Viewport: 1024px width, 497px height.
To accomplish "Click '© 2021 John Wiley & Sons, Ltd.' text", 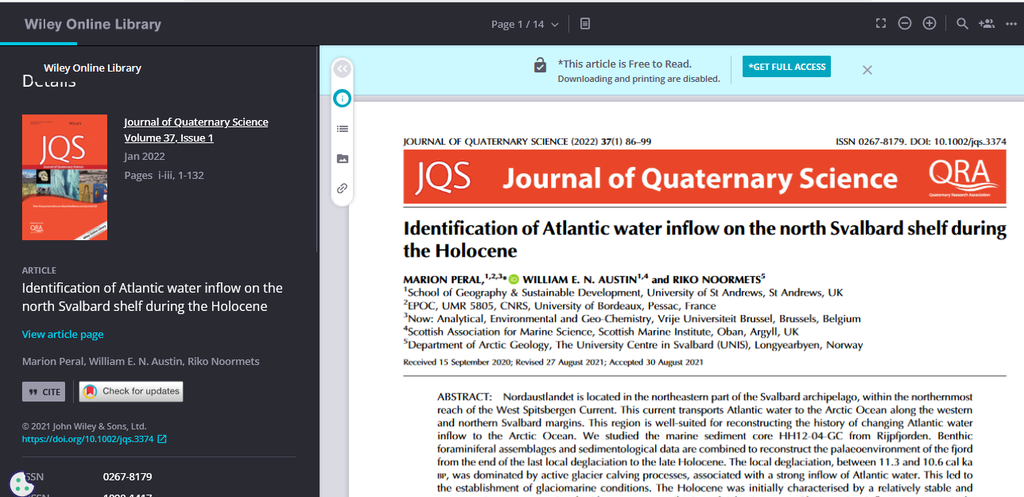I will (84, 426).
